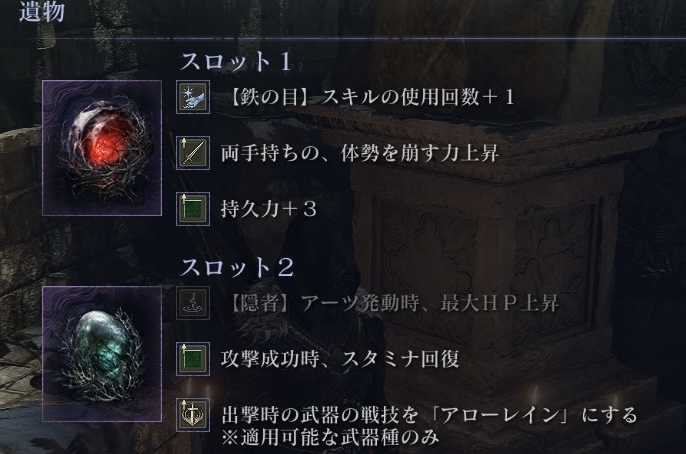Select the red relic in slot 1
This screenshot has height=454, width=686.
pyautogui.click(x=102, y=148)
